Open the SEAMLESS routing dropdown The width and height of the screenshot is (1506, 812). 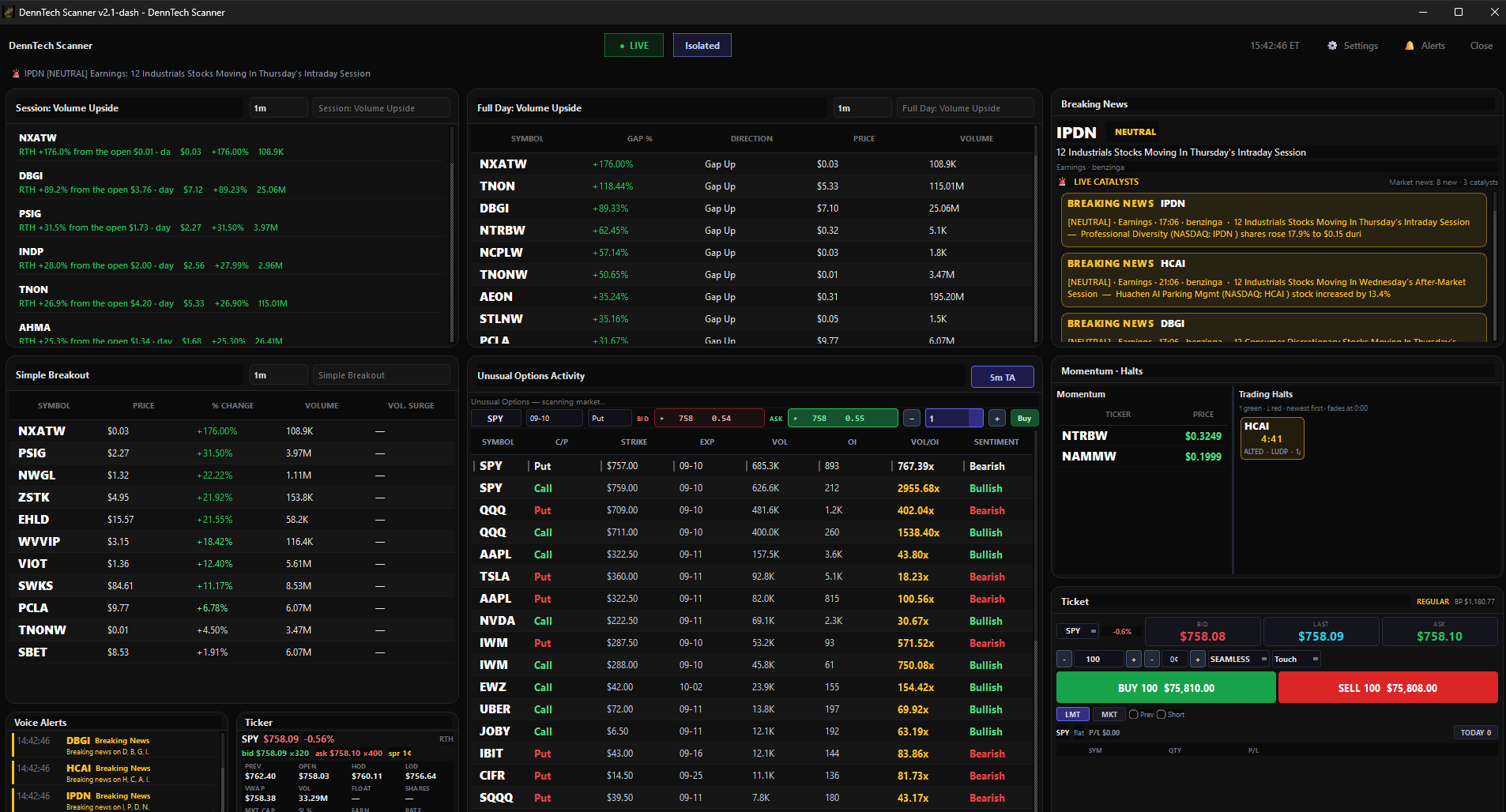tap(1238, 659)
